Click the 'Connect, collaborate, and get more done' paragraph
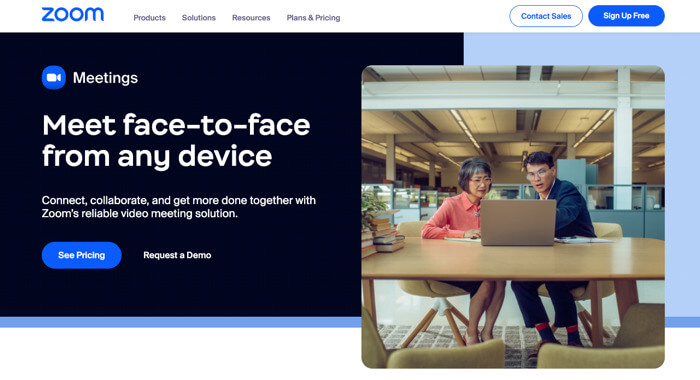Screen dimensions: 700x380 [x=179, y=207]
